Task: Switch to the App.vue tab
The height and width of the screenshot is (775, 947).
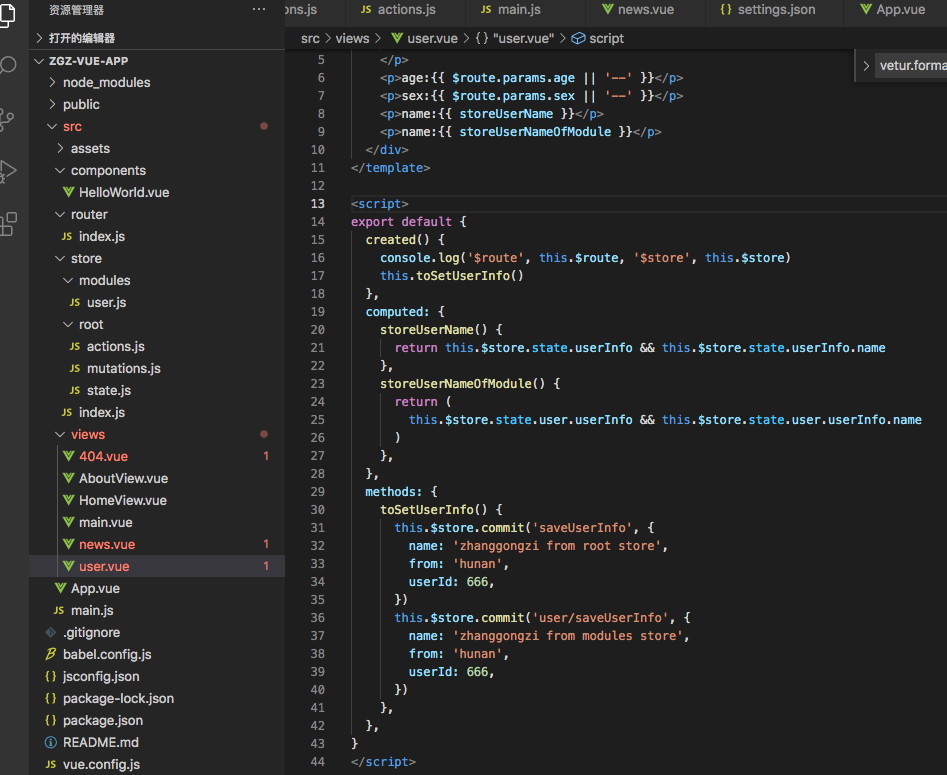Action: click(900, 10)
